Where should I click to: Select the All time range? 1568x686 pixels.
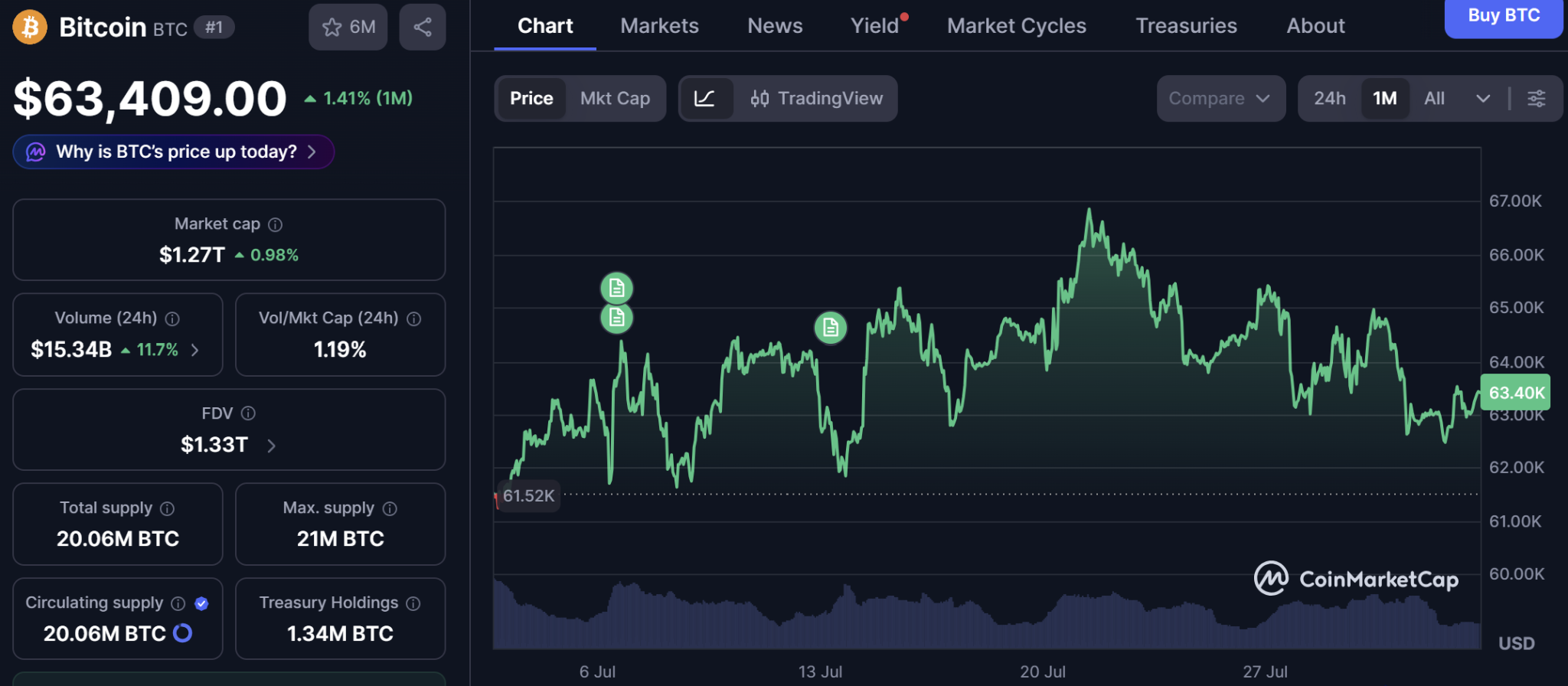[x=1434, y=99]
